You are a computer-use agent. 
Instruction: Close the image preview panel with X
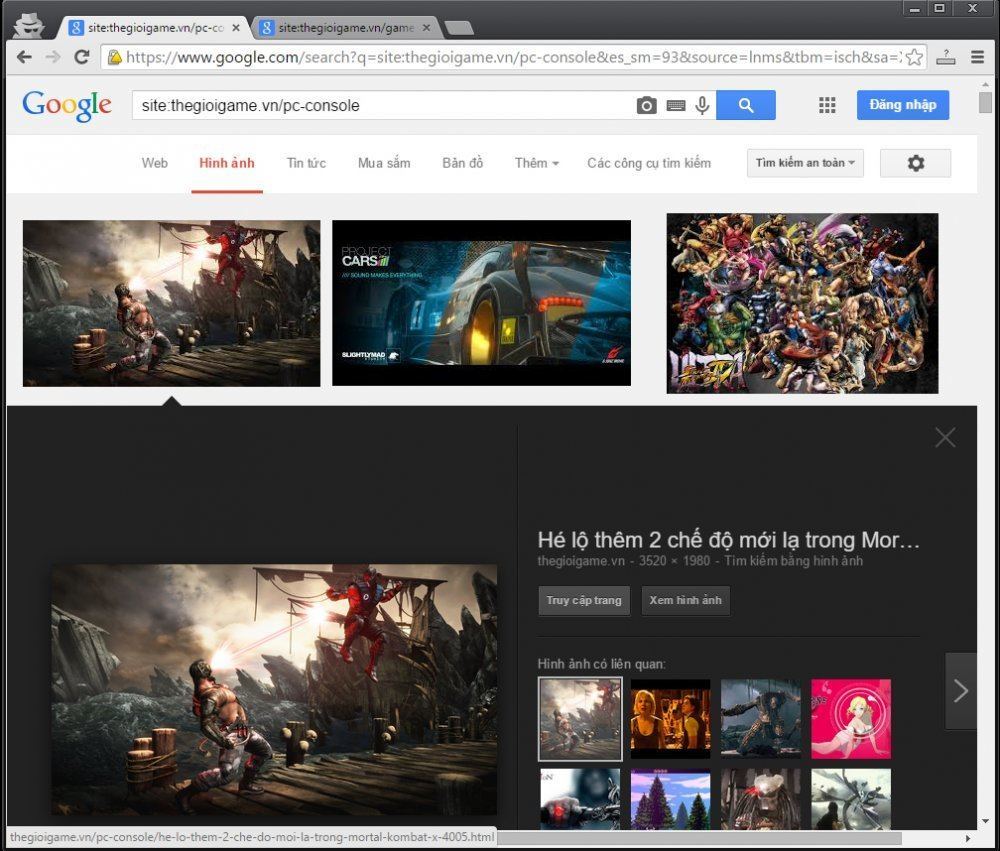coord(945,438)
